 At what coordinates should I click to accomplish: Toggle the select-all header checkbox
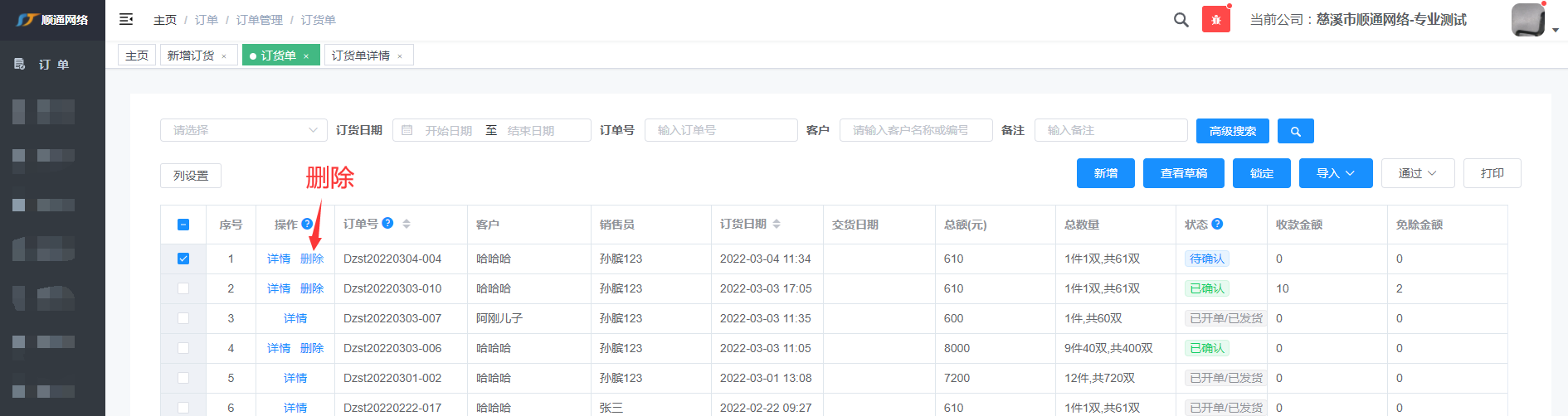coord(183,225)
